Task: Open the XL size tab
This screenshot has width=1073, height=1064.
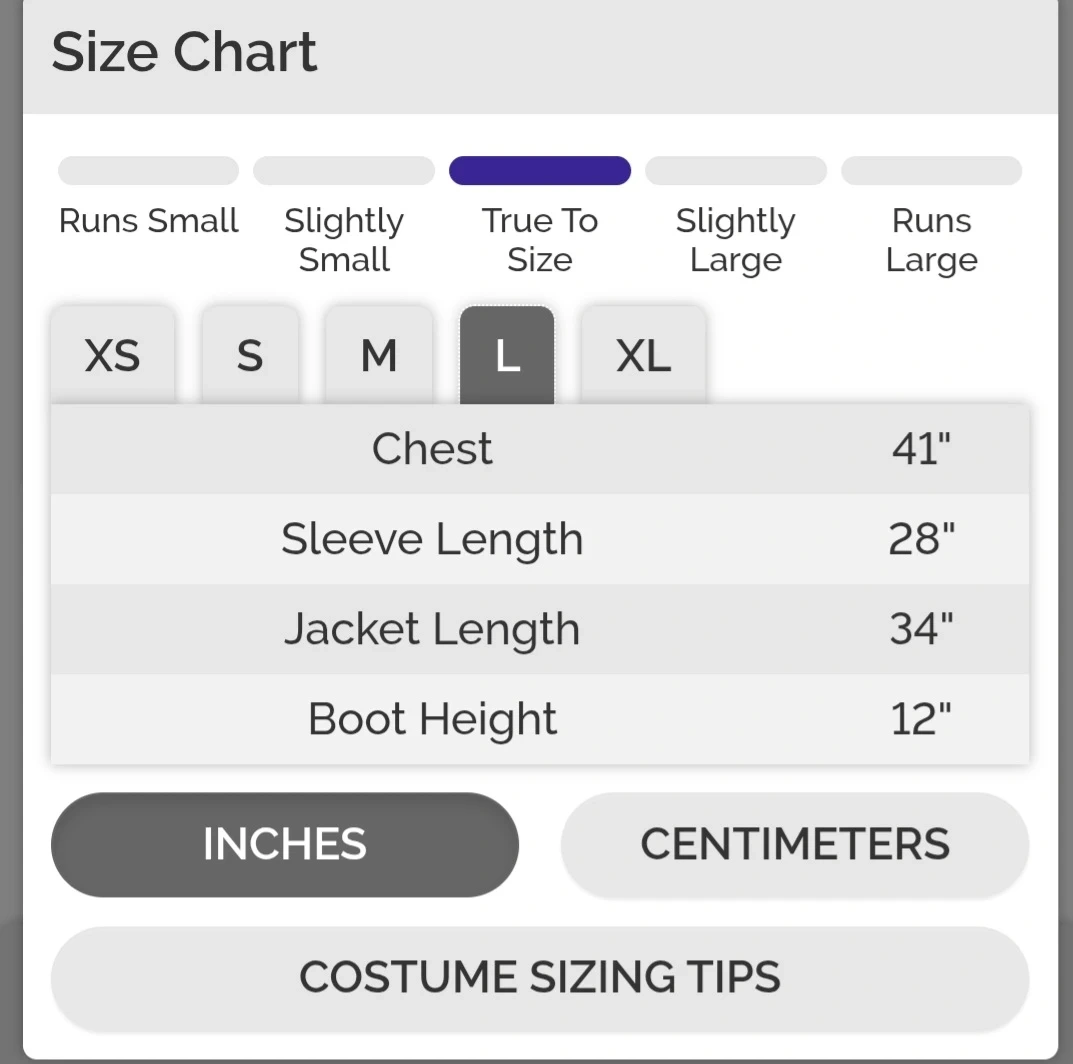Action: click(x=643, y=356)
